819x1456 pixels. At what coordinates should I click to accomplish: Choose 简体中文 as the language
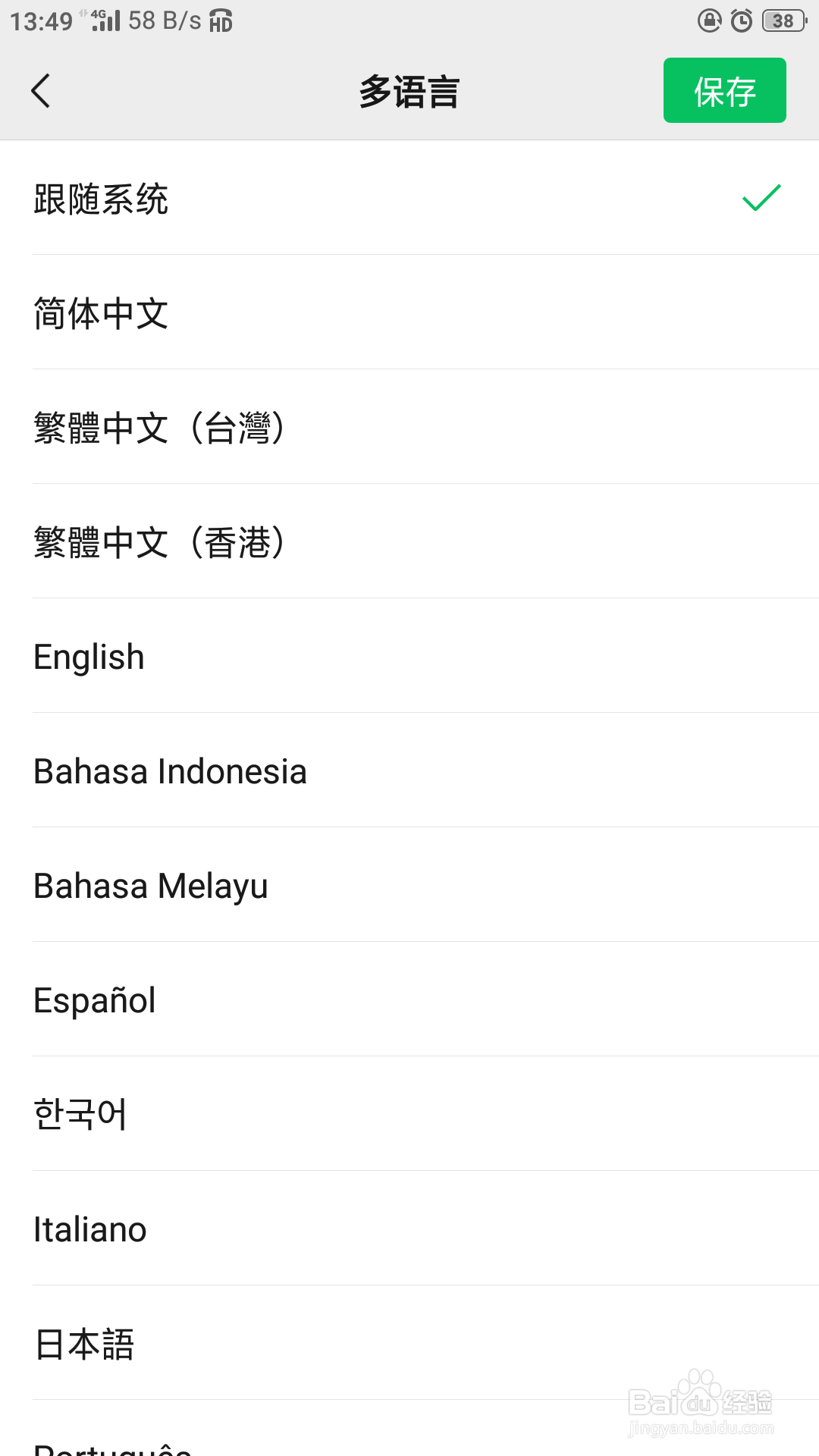pyautogui.click(x=102, y=313)
